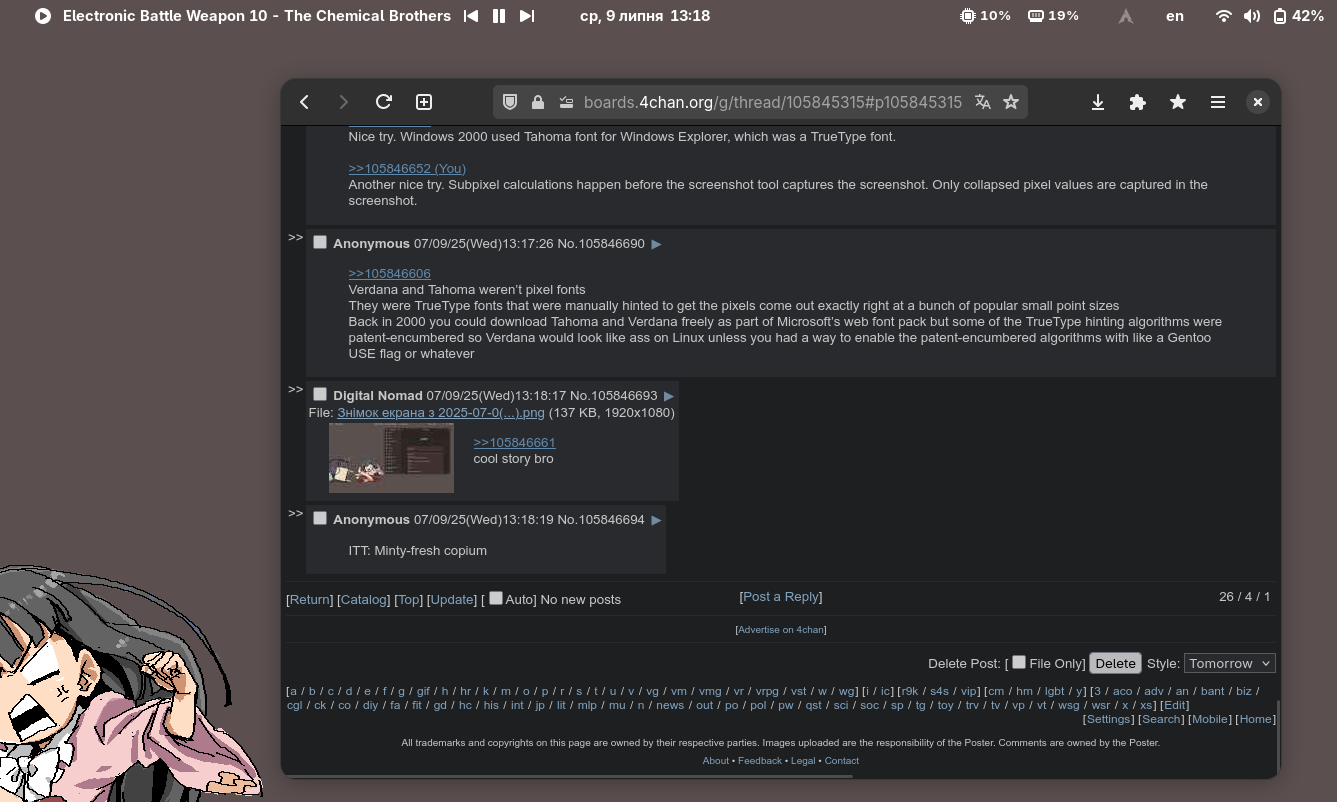Skip to previous track in top bar

point(471,16)
